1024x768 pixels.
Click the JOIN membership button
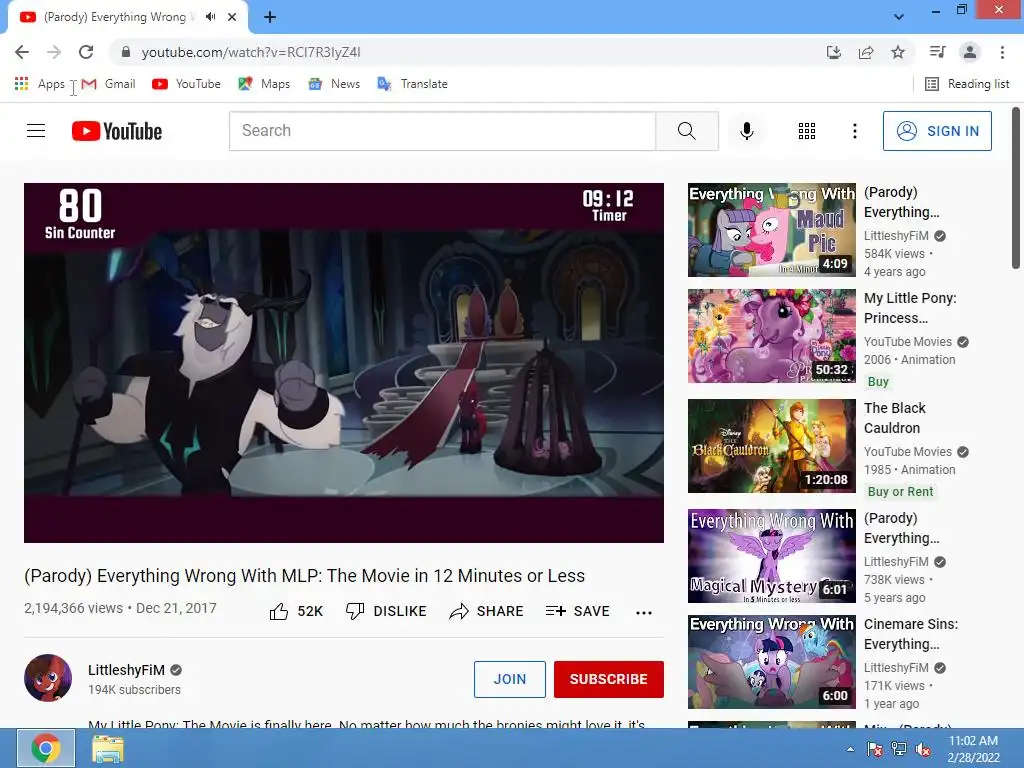tap(509, 679)
